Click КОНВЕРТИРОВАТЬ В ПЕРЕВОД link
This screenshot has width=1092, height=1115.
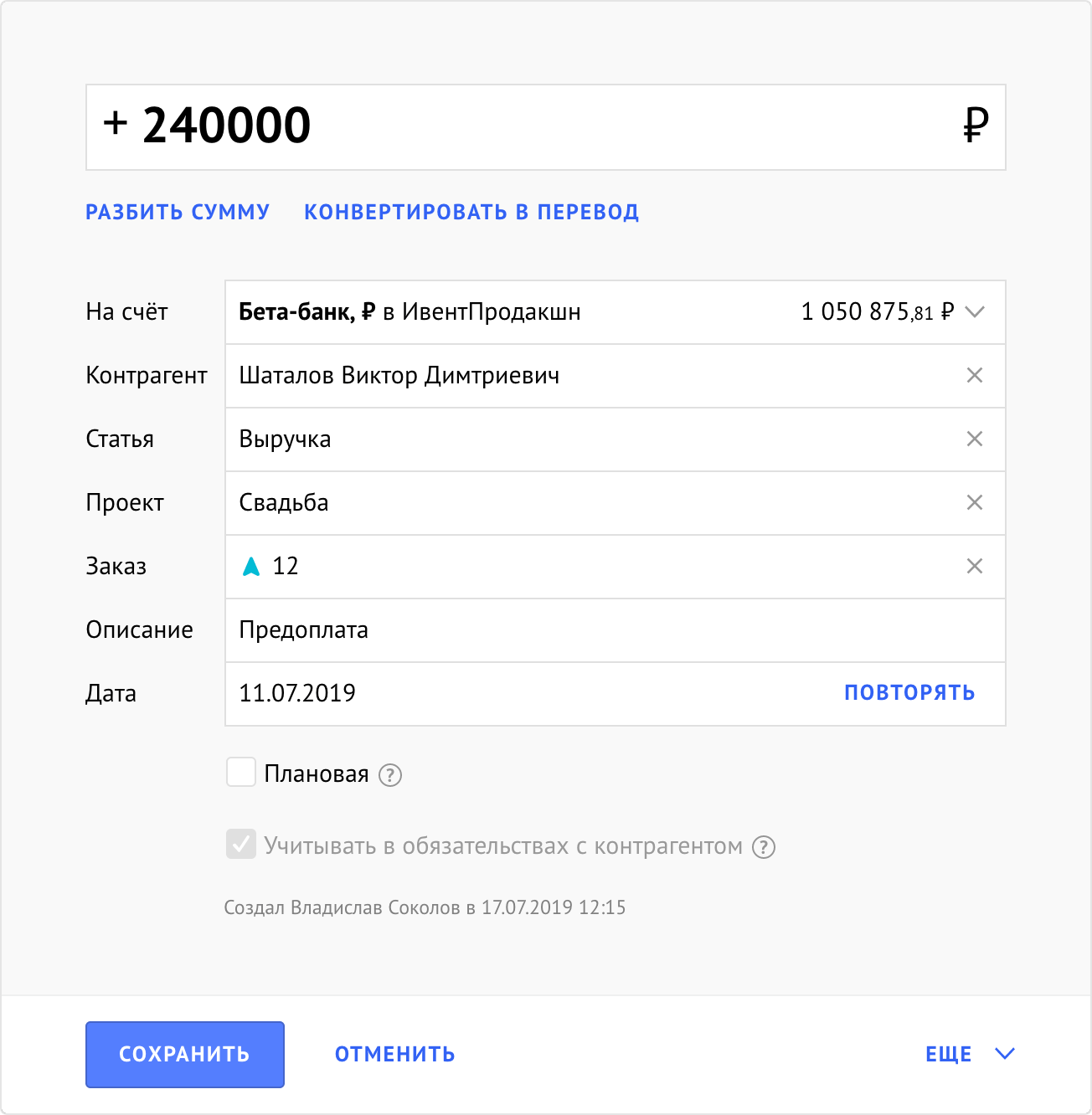[x=471, y=212]
